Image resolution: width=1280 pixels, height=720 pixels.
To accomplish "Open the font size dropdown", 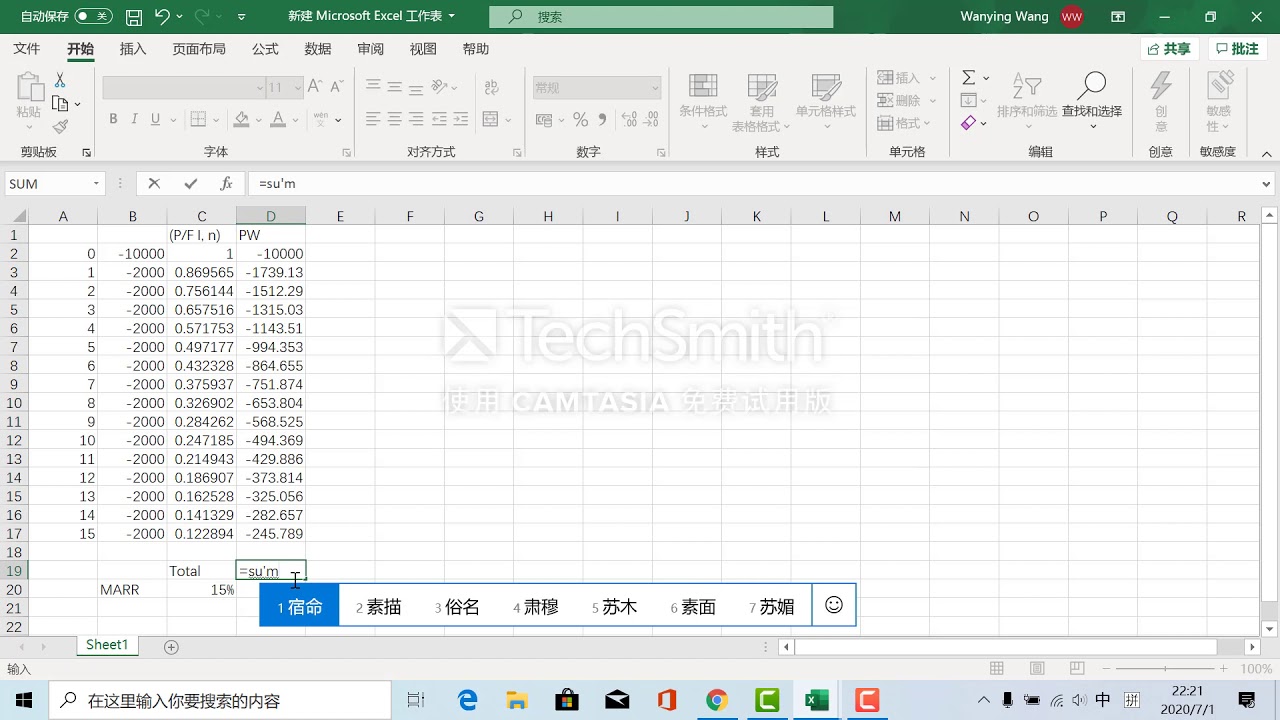I will 297,88.
